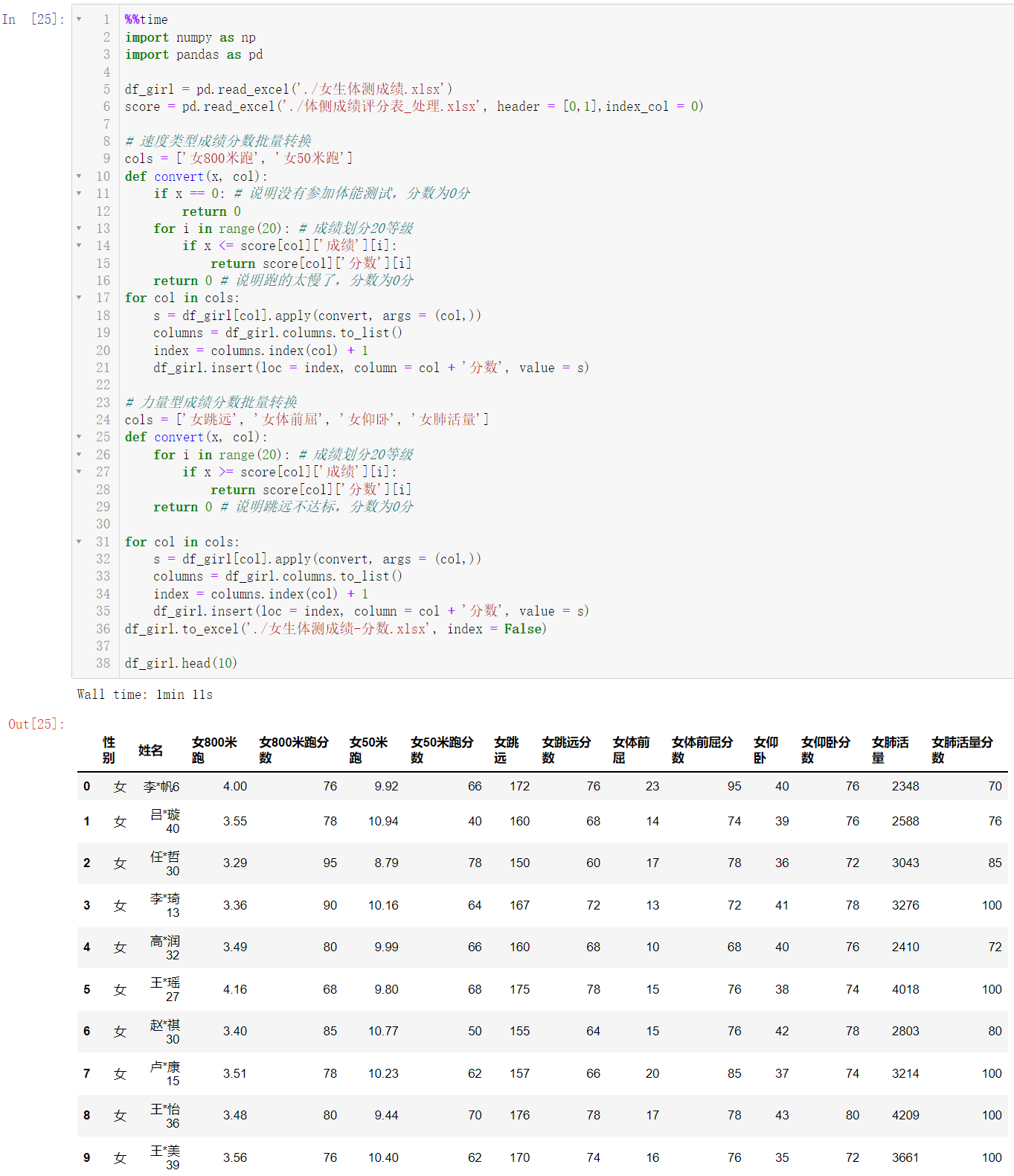Click name cell 赵*祺30
The width and height of the screenshot is (1014, 1176).
coord(165,1032)
